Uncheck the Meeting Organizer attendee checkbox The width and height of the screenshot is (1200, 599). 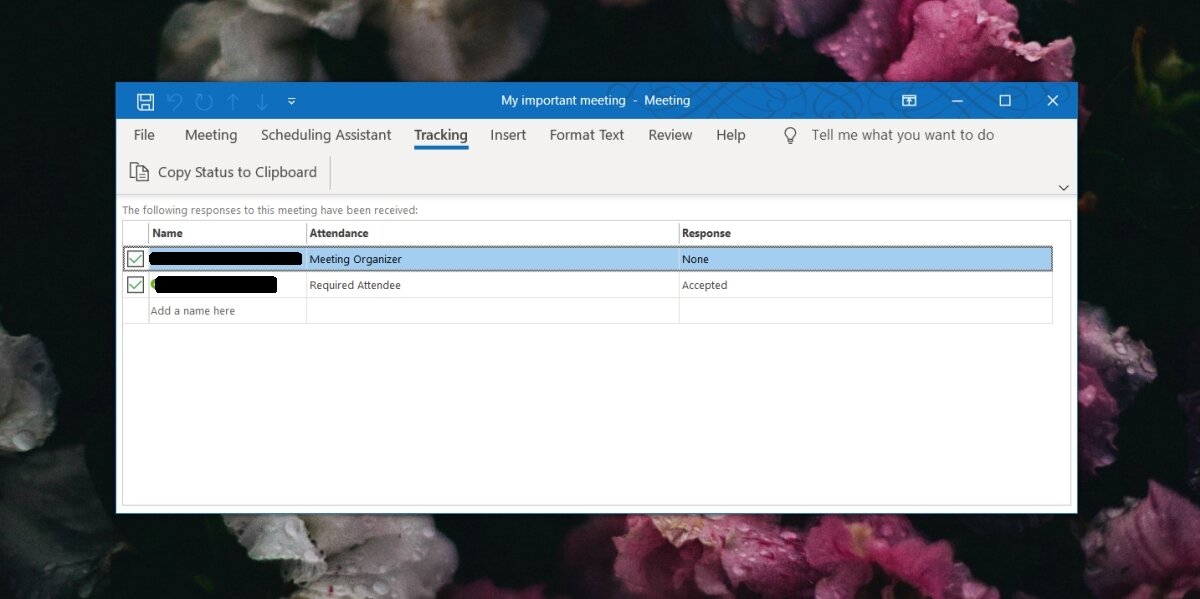[x=135, y=258]
